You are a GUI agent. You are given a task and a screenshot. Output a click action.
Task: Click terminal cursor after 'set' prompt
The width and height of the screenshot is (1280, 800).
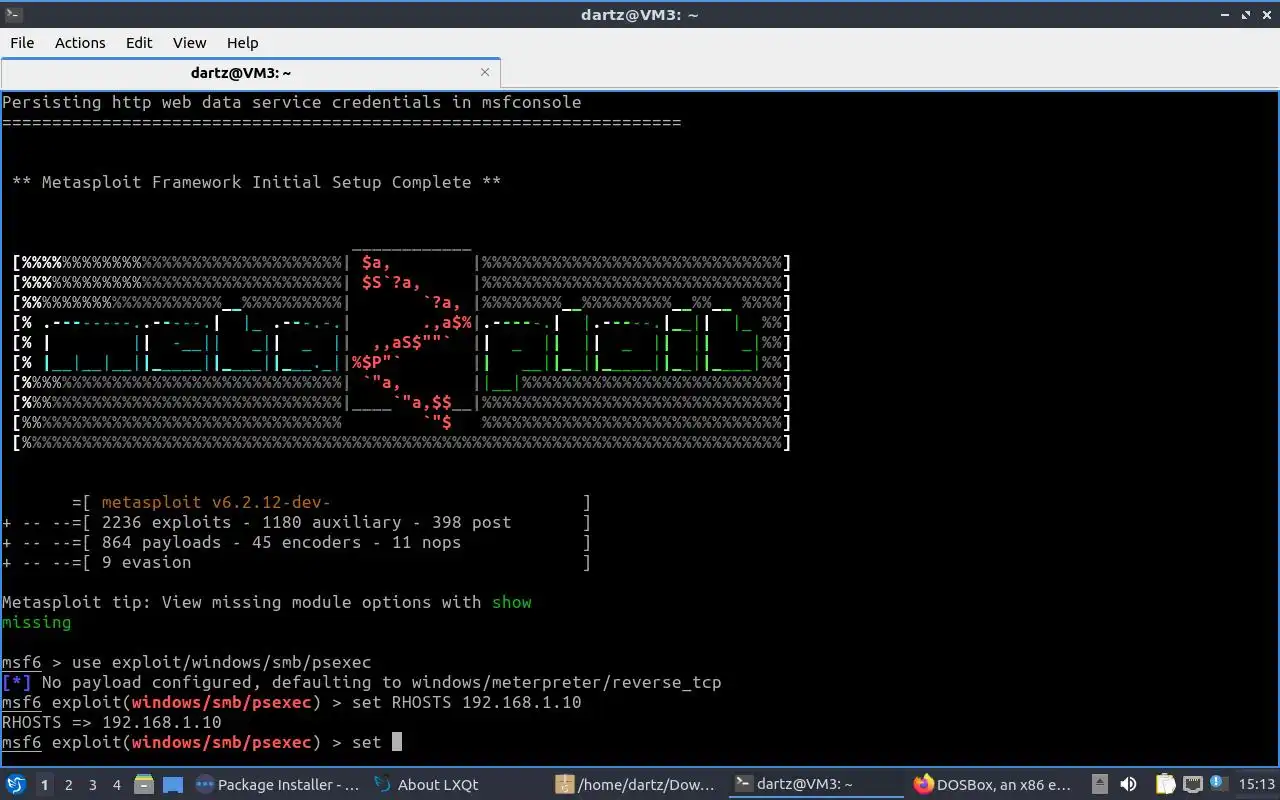tap(397, 742)
